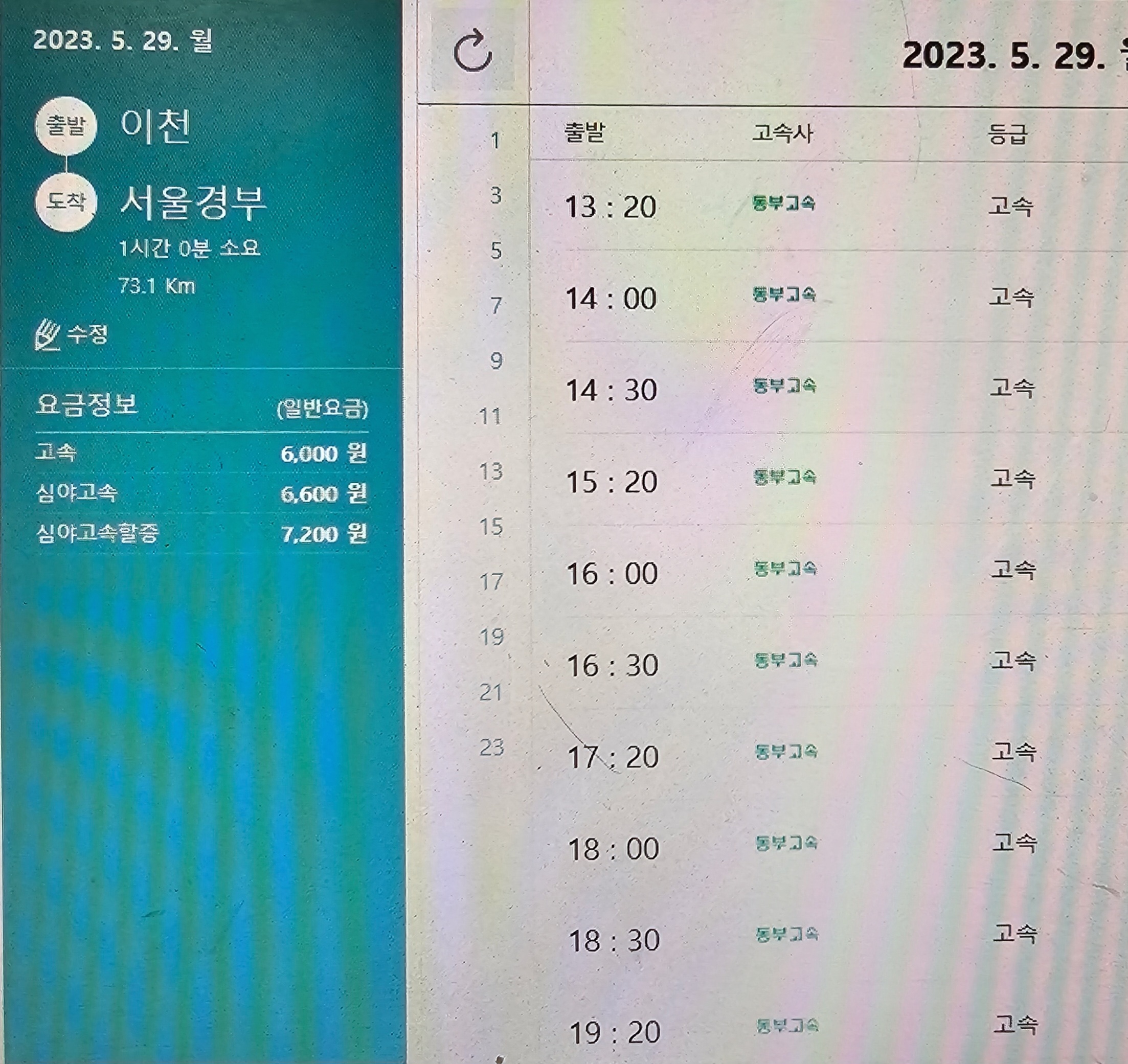Click the 7,200 원 심야고속할증 fare
Screen dimensions: 1128x1064
point(324,534)
